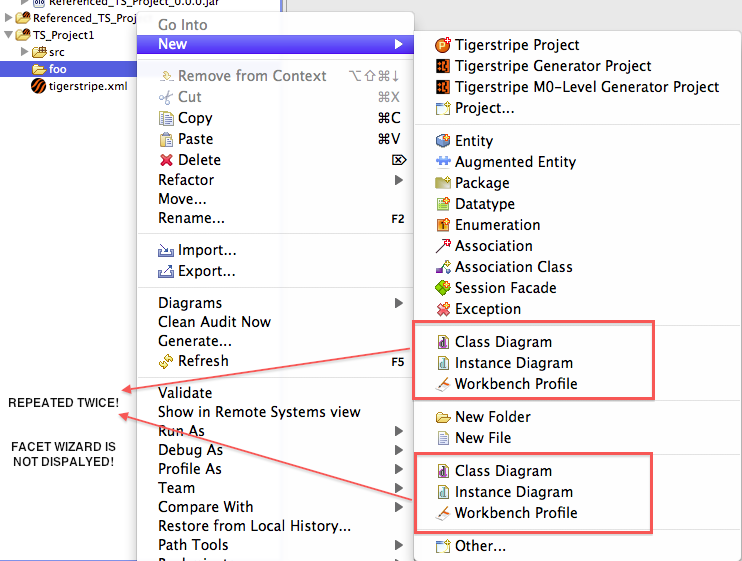This screenshot has height=561, width=742.
Task: Open the Other... wizard icon
Action: click(443, 546)
